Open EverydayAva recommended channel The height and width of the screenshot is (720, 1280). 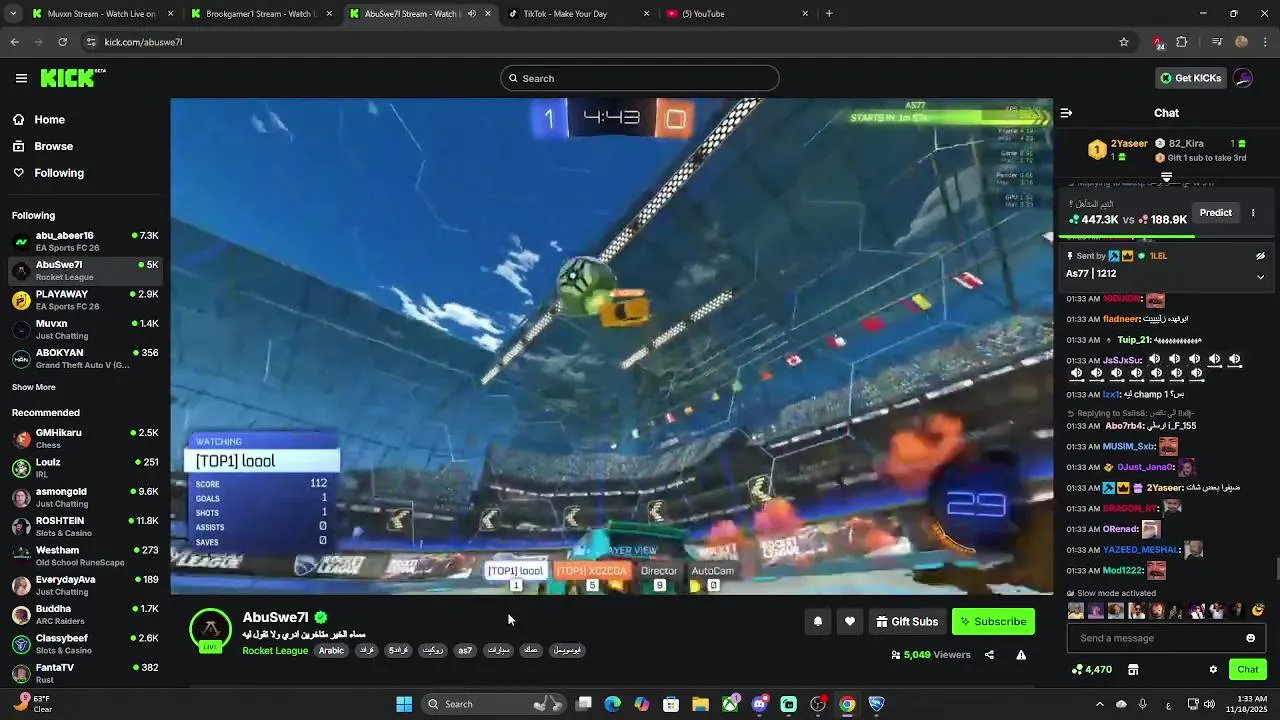[85, 585]
